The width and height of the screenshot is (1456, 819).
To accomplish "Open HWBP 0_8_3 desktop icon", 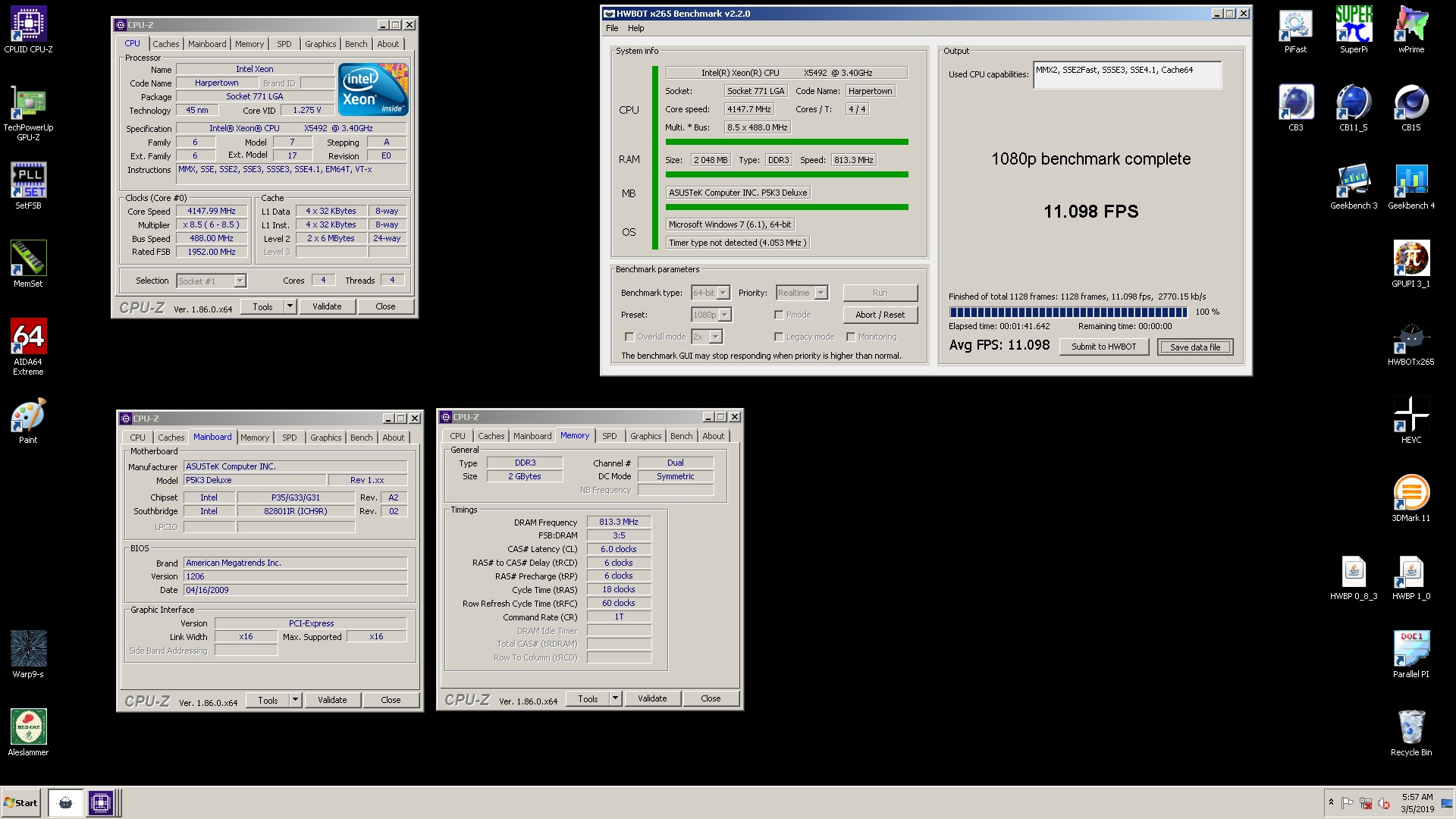I will click(1354, 577).
